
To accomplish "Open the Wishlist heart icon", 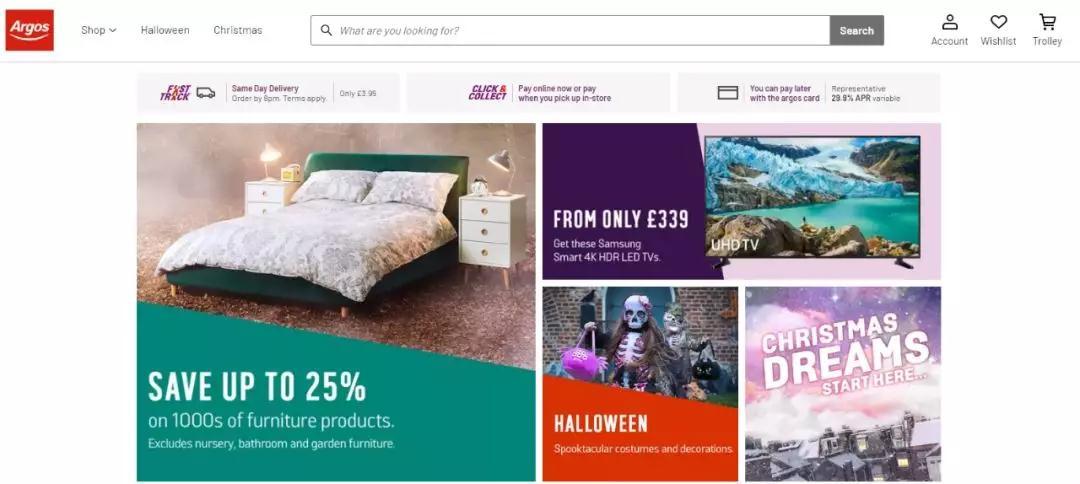I will (998, 23).
